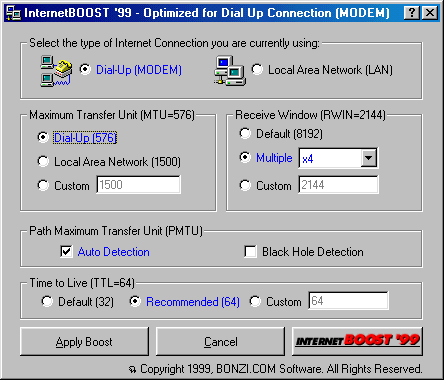This screenshot has height=380, width=444.
Task: Click the Apply Boost button
Action: pos(84,342)
